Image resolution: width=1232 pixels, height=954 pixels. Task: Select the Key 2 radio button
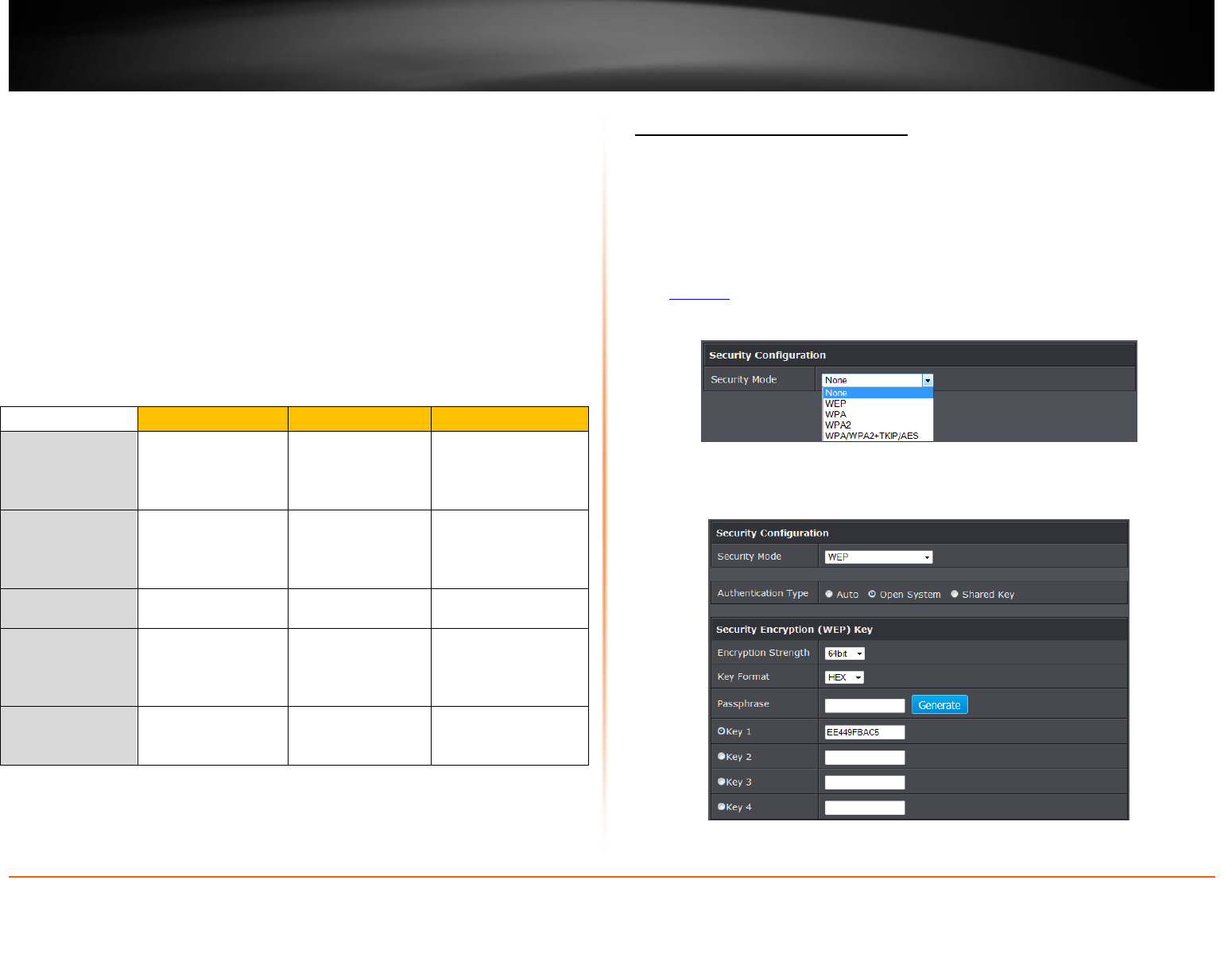coord(722,757)
